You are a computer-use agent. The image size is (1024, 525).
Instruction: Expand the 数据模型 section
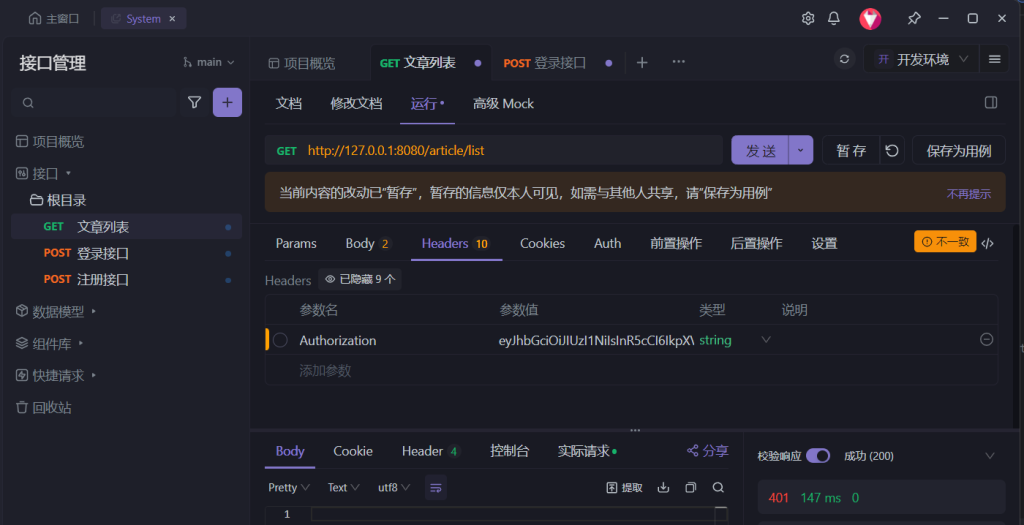tap(58, 312)
